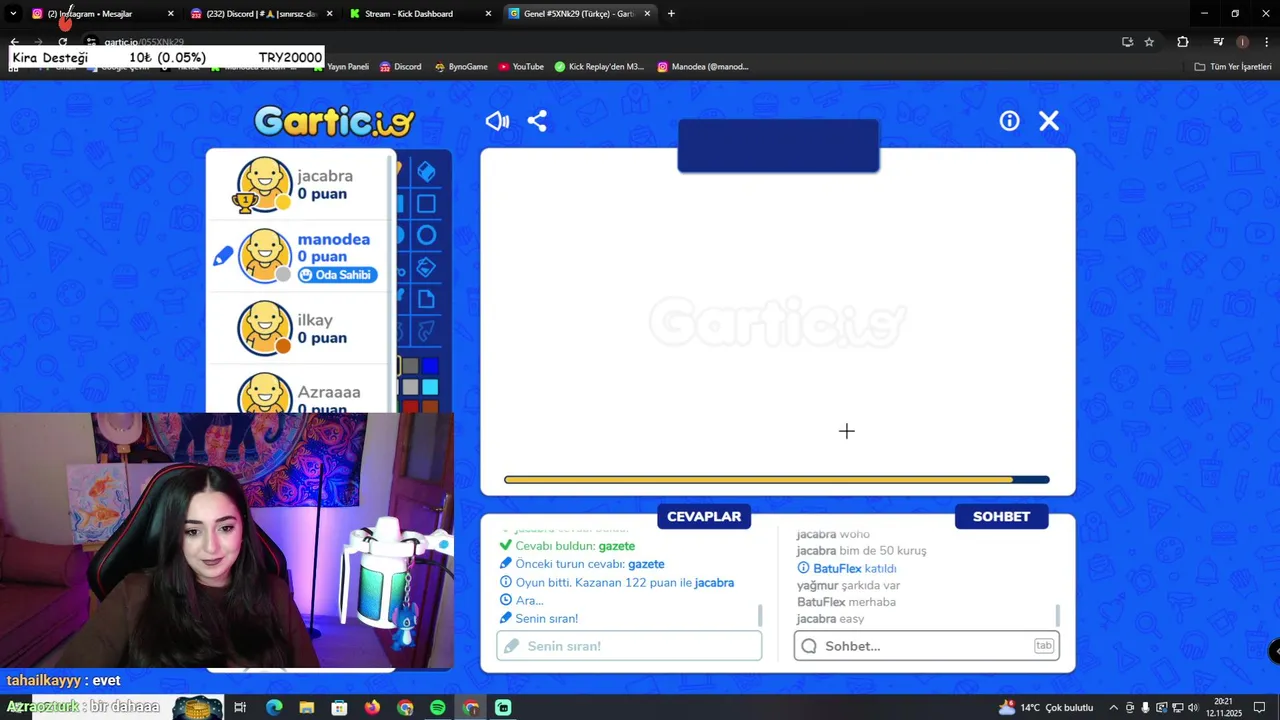The width and height of the screenshot is (1280, 720).
Task: Open the browser extensions puzzle icon
Action: (x=1183, y=42)
